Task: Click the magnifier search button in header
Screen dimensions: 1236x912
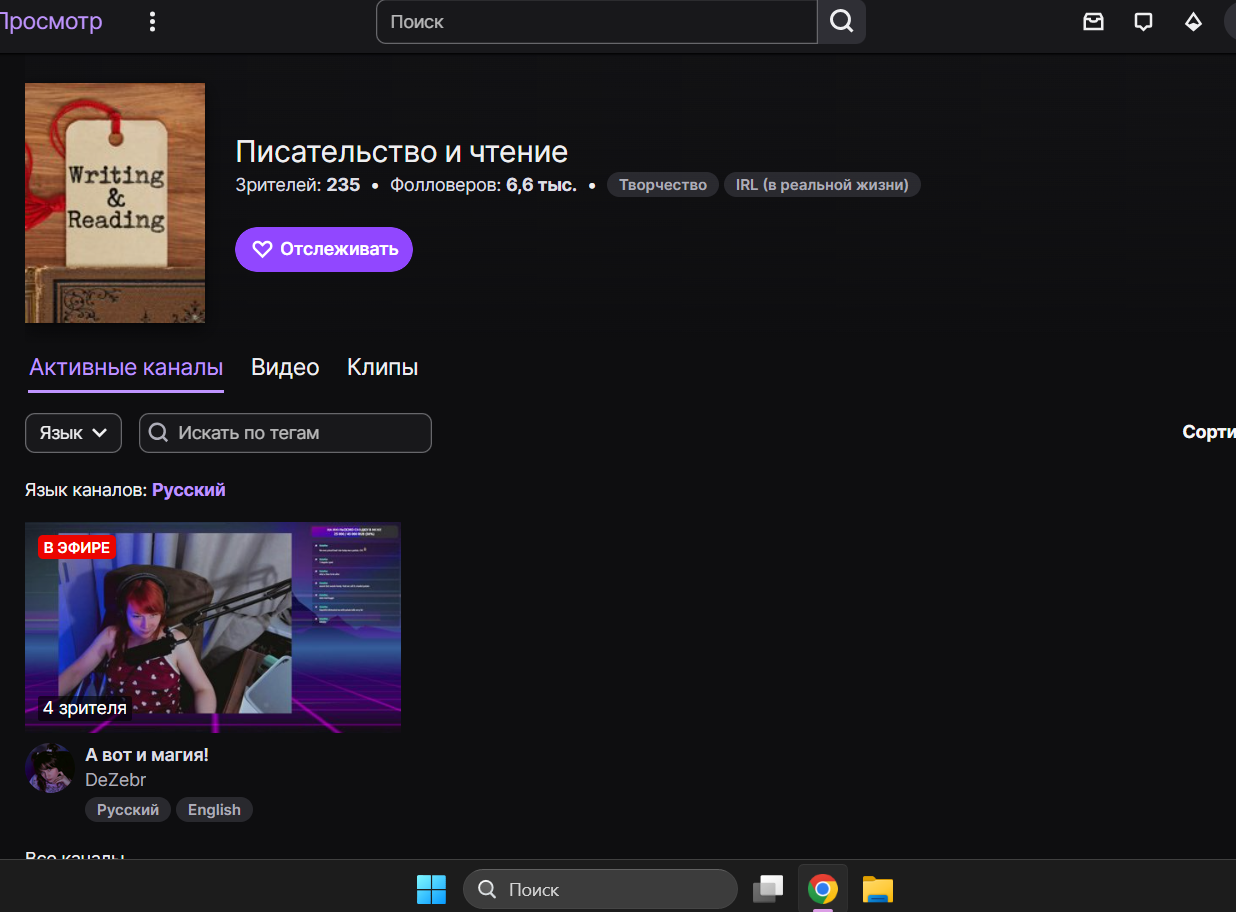Action: 842,21
